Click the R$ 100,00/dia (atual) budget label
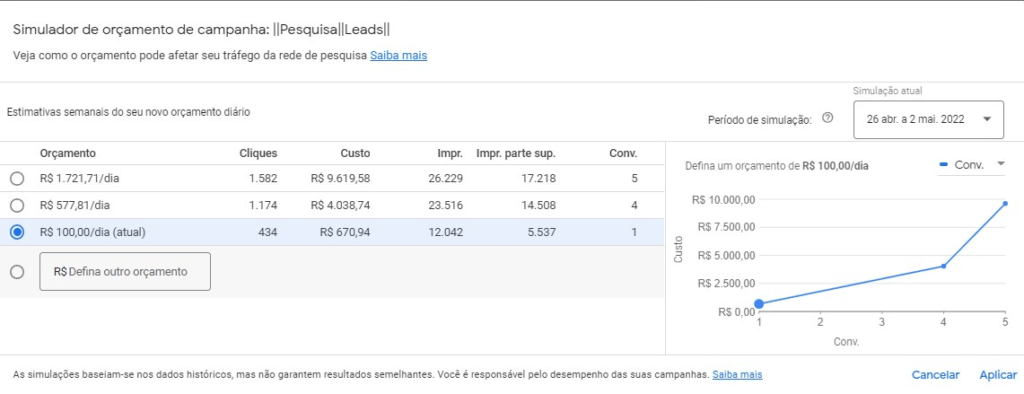 pyautogui.click(x=92, y=233)
